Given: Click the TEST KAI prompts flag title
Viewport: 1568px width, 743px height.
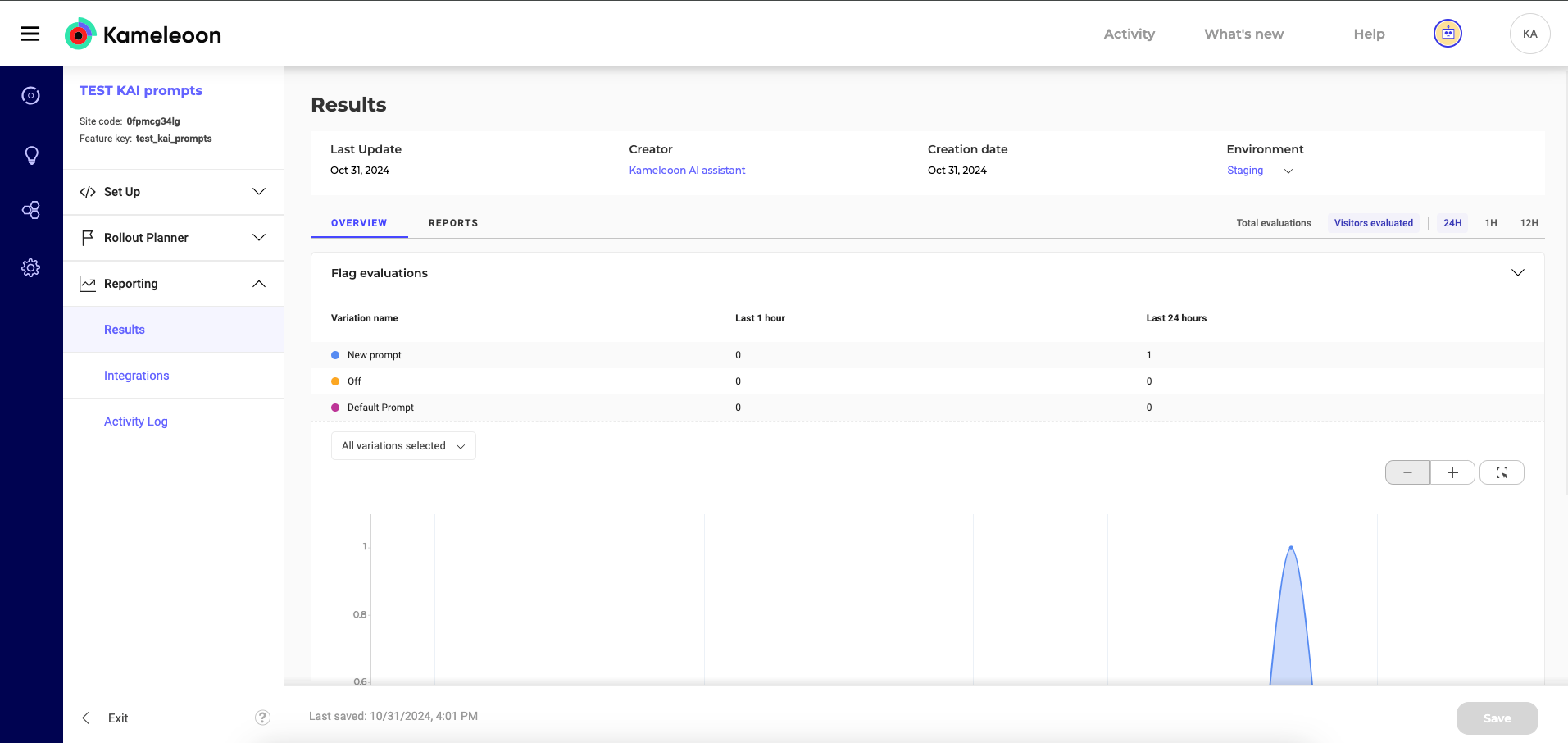Looking at the screenshot, I should point(141,90).
